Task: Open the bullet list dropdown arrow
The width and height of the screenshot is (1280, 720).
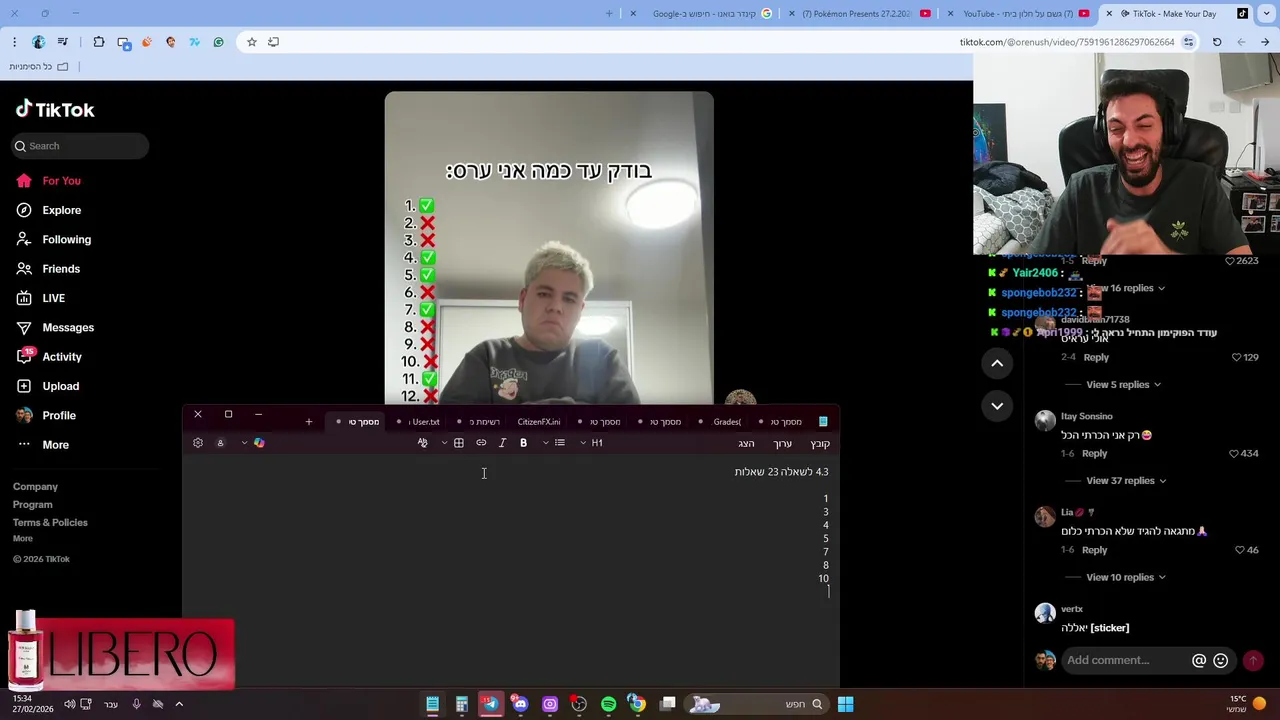Action: (545, 443)
